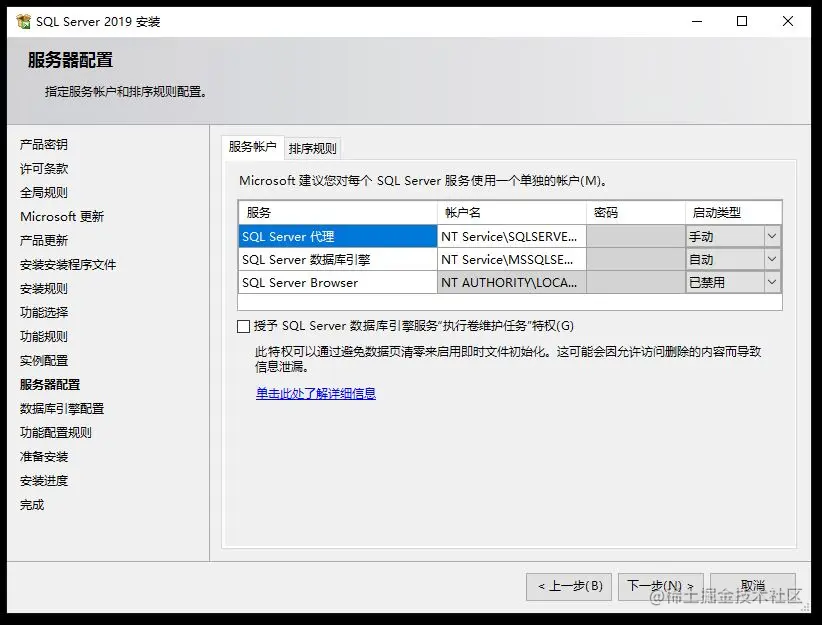
Task: Close the SQL Server 2019 setup window
Action: [x=787, y=21]
